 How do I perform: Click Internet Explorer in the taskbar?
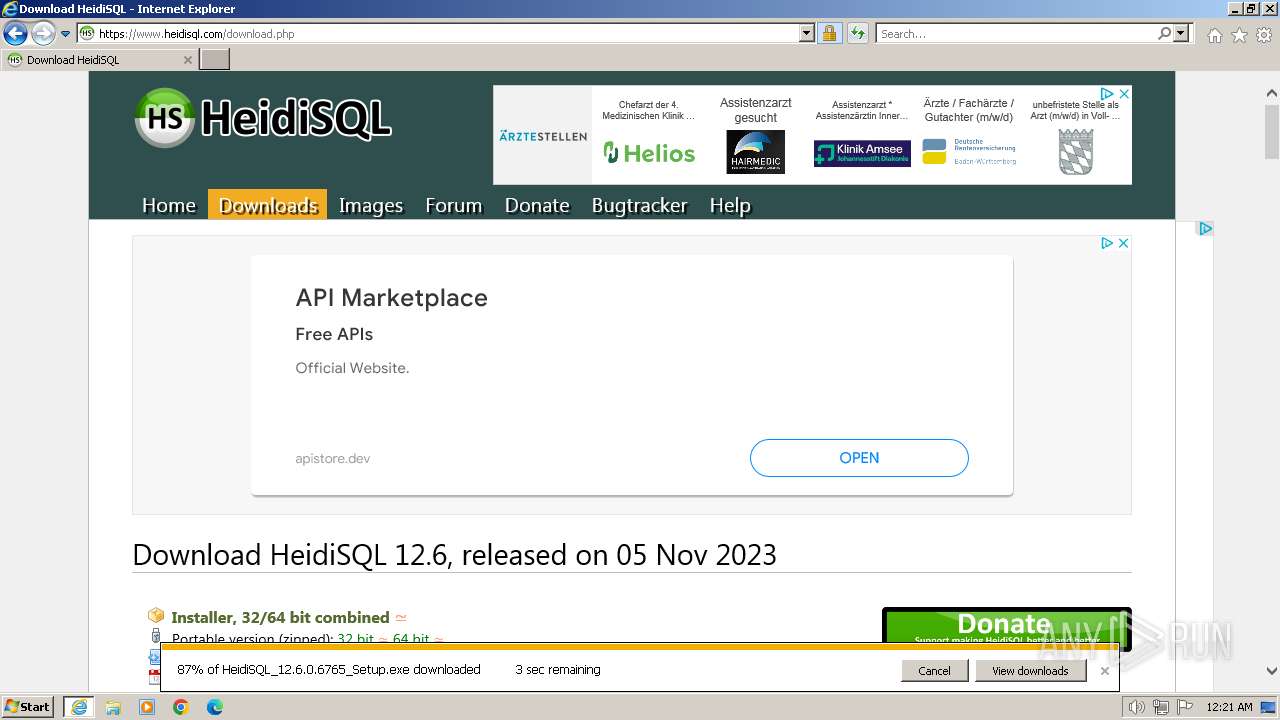pos(79,707)
